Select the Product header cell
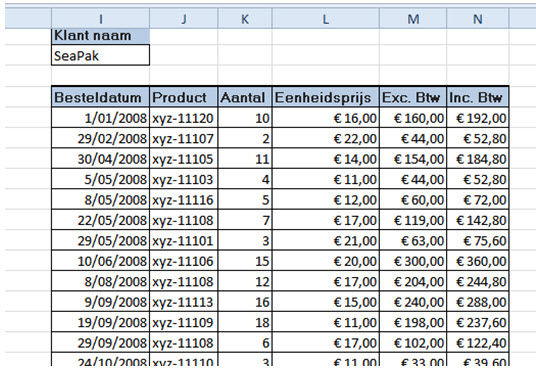Screen dimensions: 536x371 [184, 97]
